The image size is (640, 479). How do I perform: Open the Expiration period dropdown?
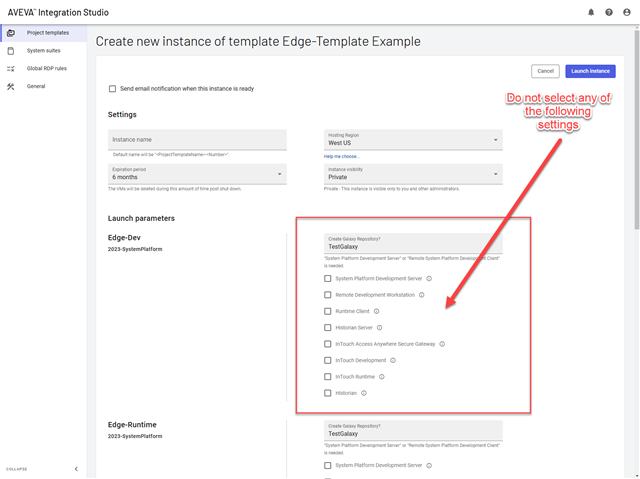click(197, 174)
